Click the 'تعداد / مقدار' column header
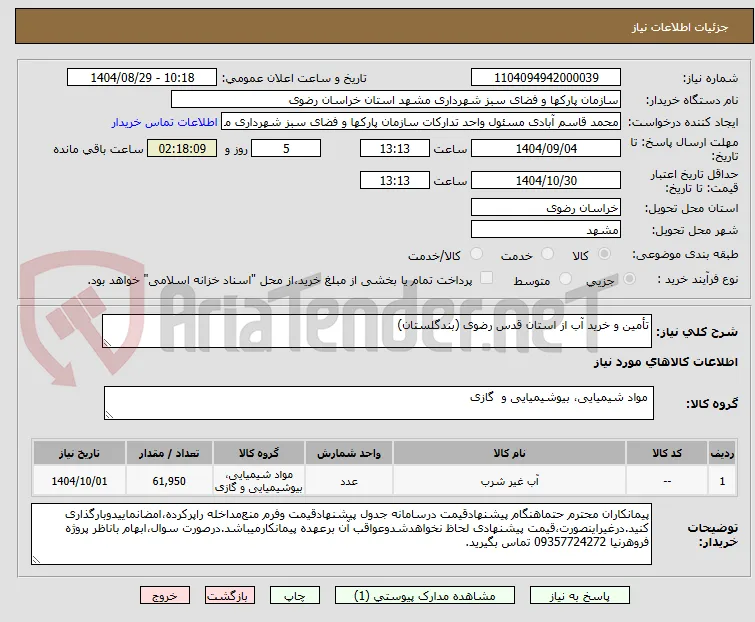This screenshot has height=622, width=755. coord(169,453)
